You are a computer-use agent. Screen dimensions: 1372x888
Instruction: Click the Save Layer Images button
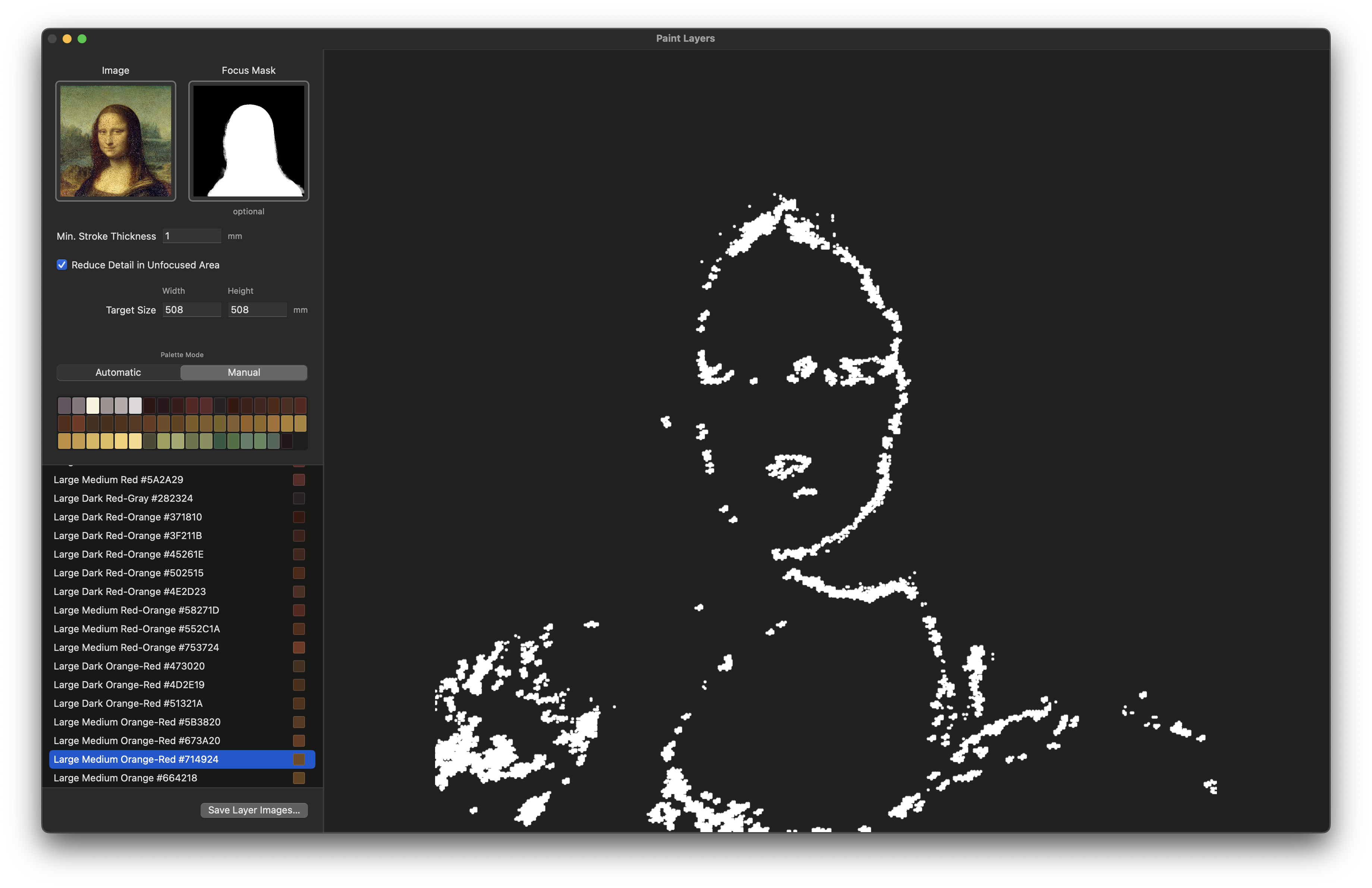(254, 810)
